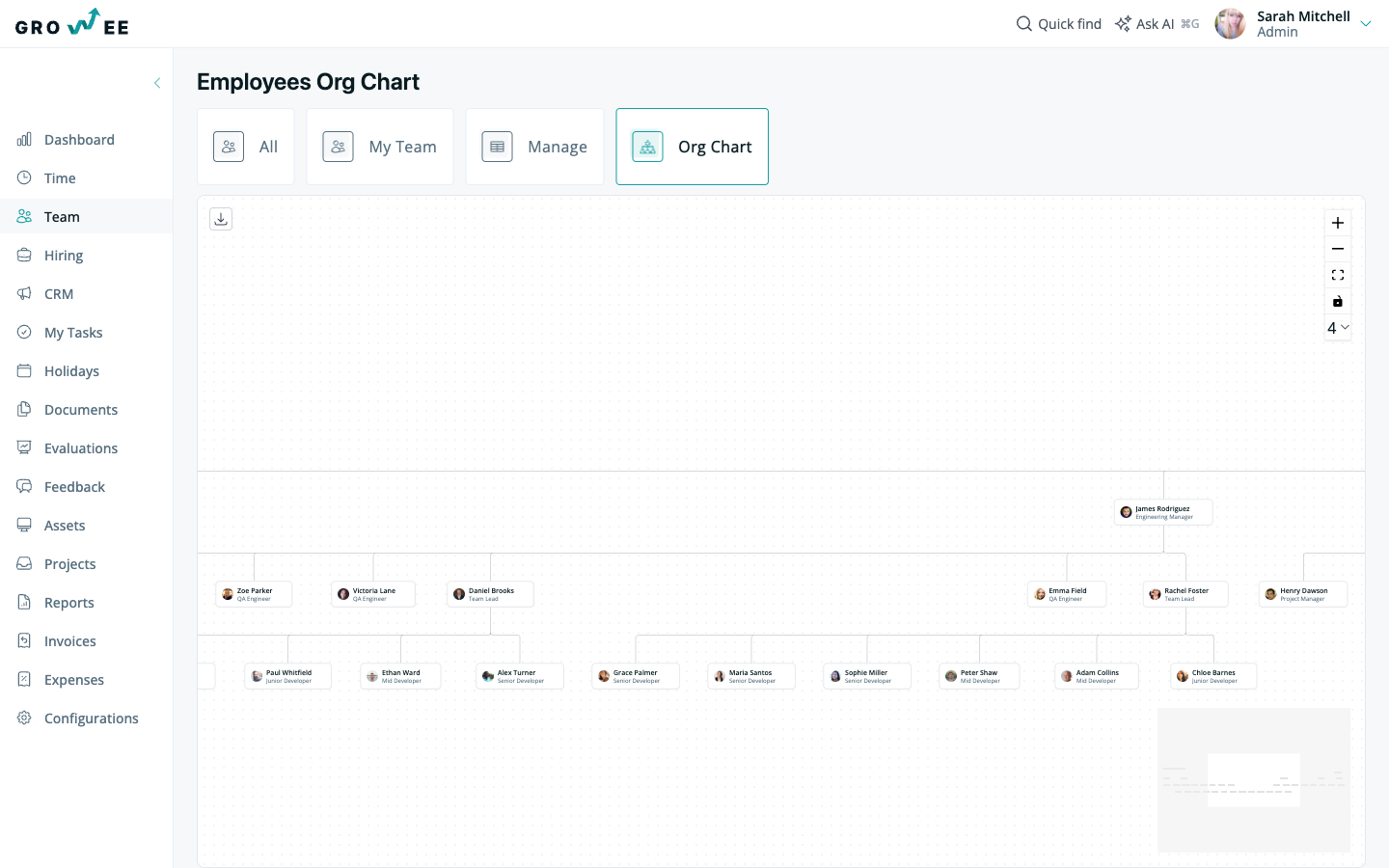Select Sophie Miller Senior Developer node
The image size is (1389, 868).
coord(867,676)
